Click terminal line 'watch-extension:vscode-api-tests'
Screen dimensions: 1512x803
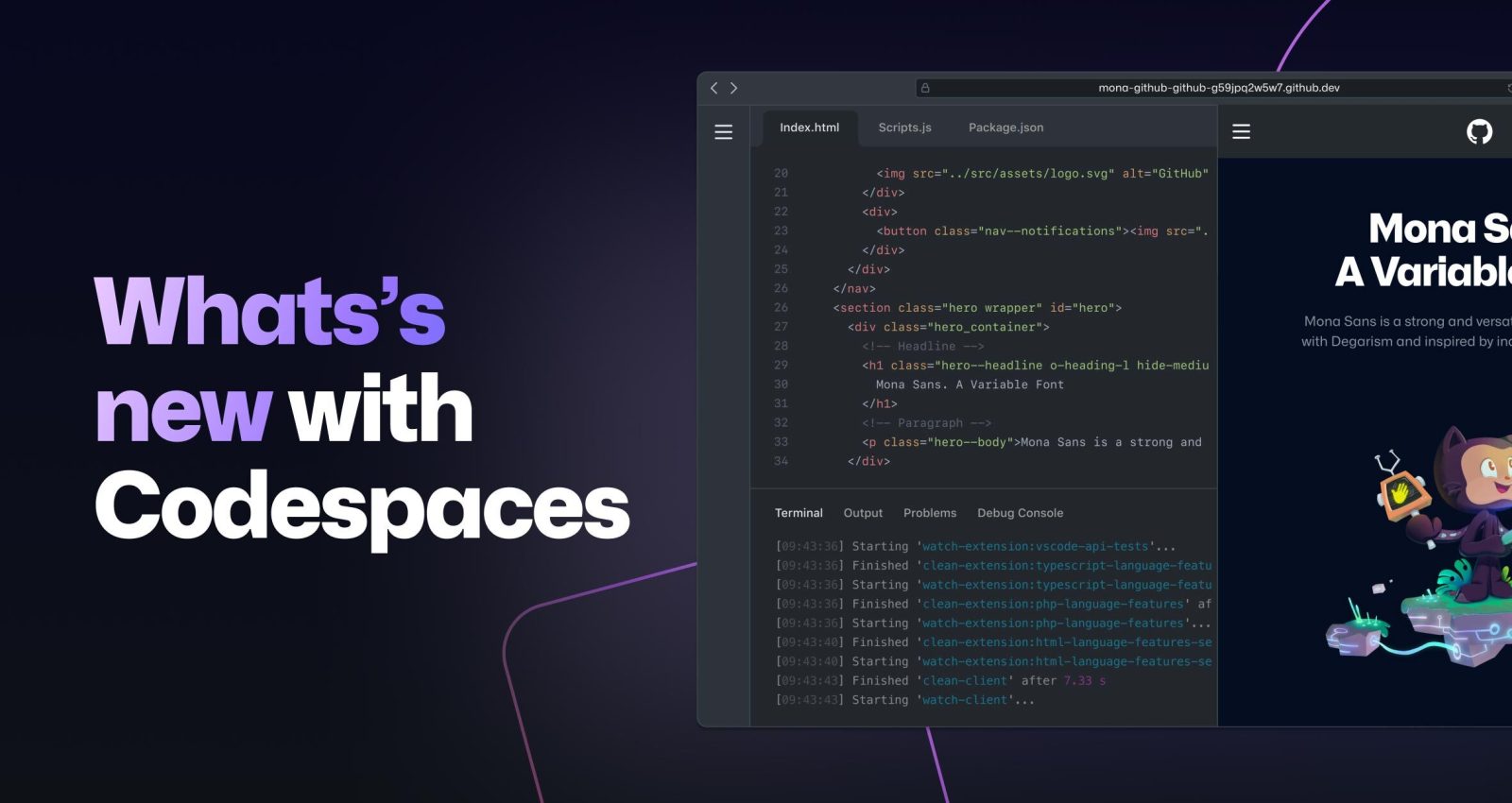click(x=976, y=547)
